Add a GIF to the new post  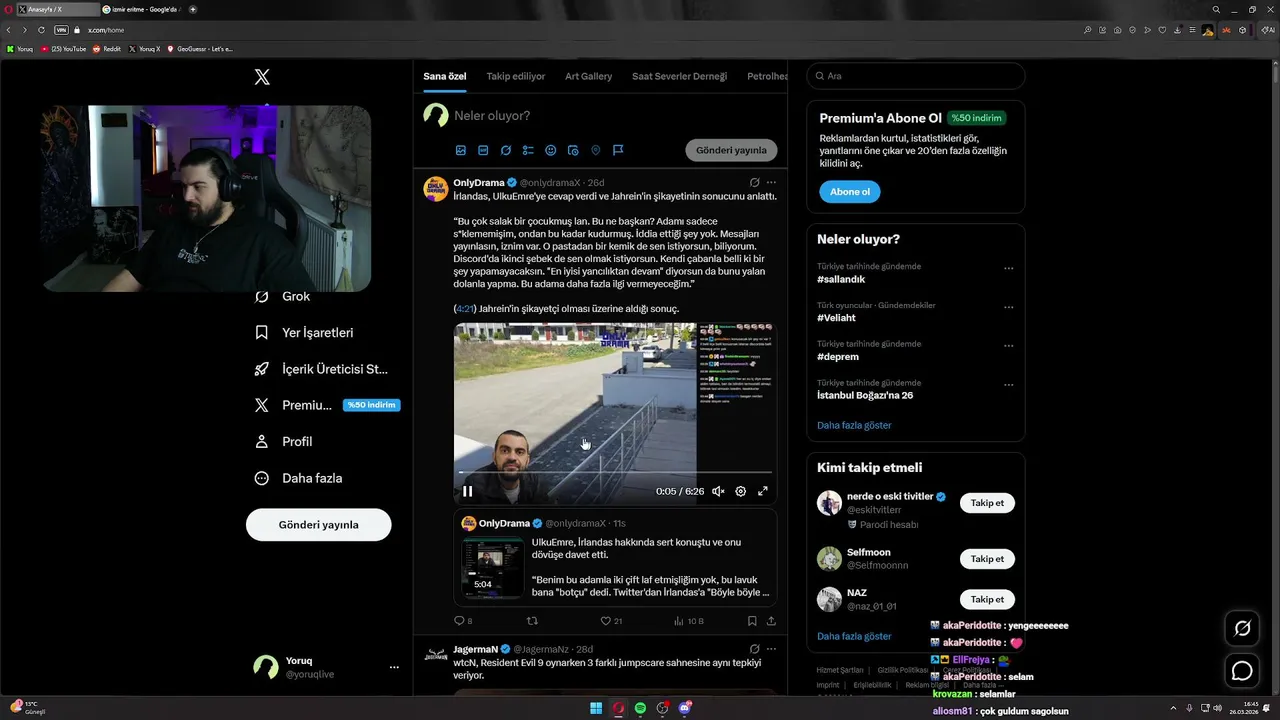click(483, 150)
